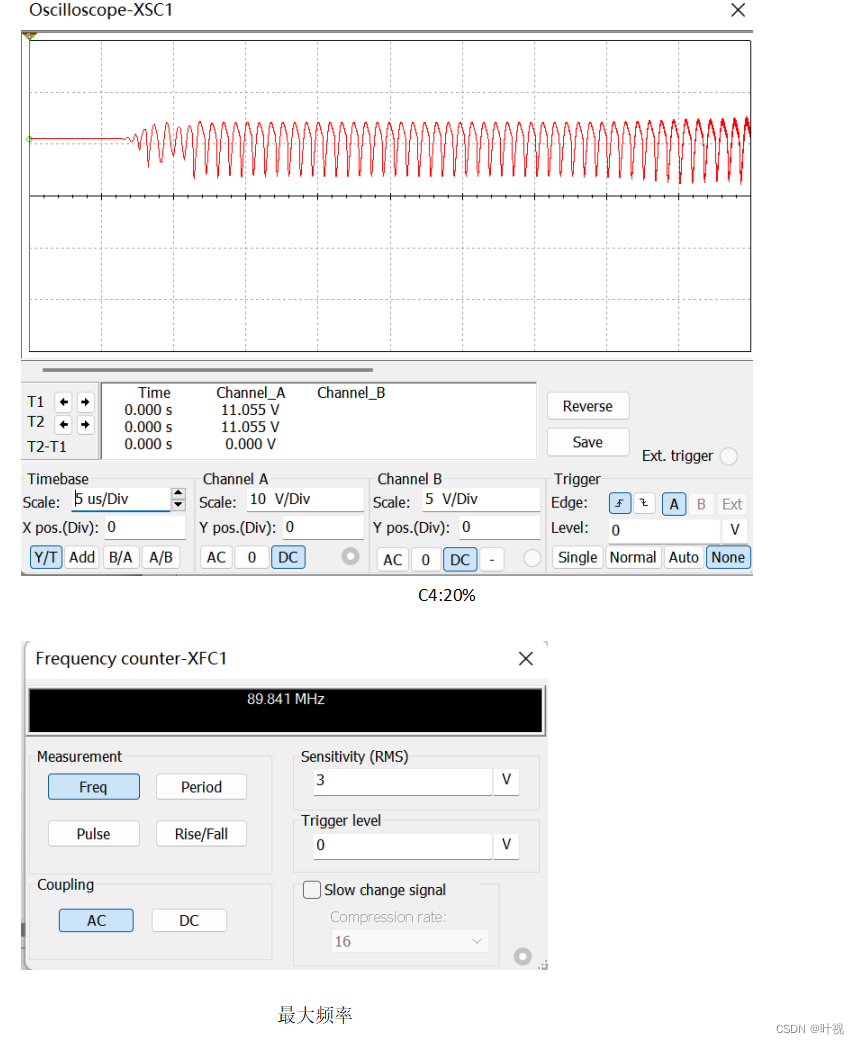Select falling edge trigger icon
This screenshot has height=1044, width=859.
(645, 503)
